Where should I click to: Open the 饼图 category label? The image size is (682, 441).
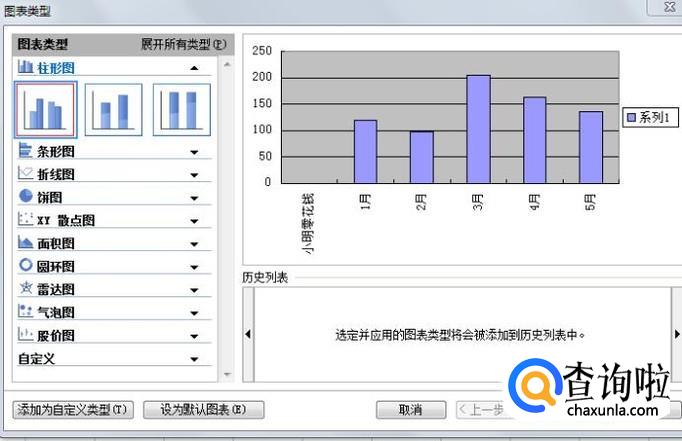pos(49,198)
